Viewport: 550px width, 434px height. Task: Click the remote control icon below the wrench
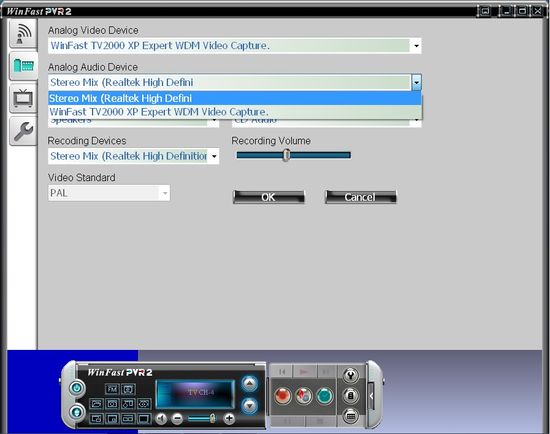[x=350, y=396]
